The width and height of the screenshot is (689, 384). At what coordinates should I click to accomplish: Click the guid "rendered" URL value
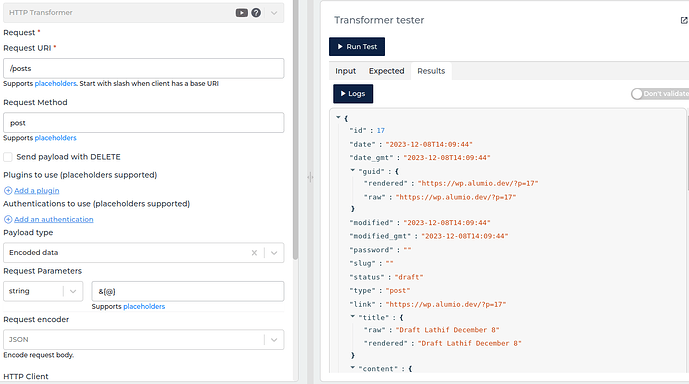tap(478, 183)
